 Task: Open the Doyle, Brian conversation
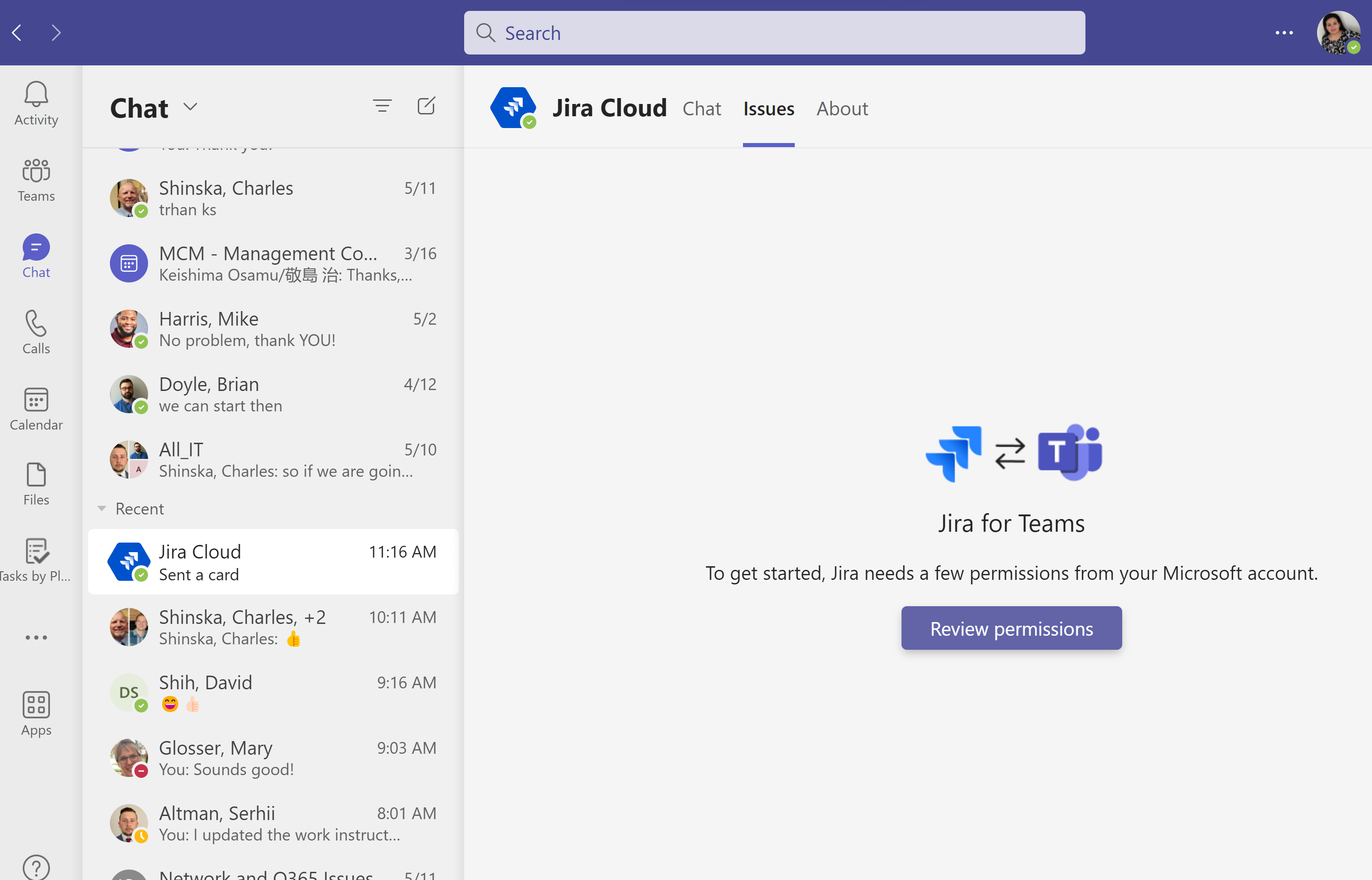[273, 394]
